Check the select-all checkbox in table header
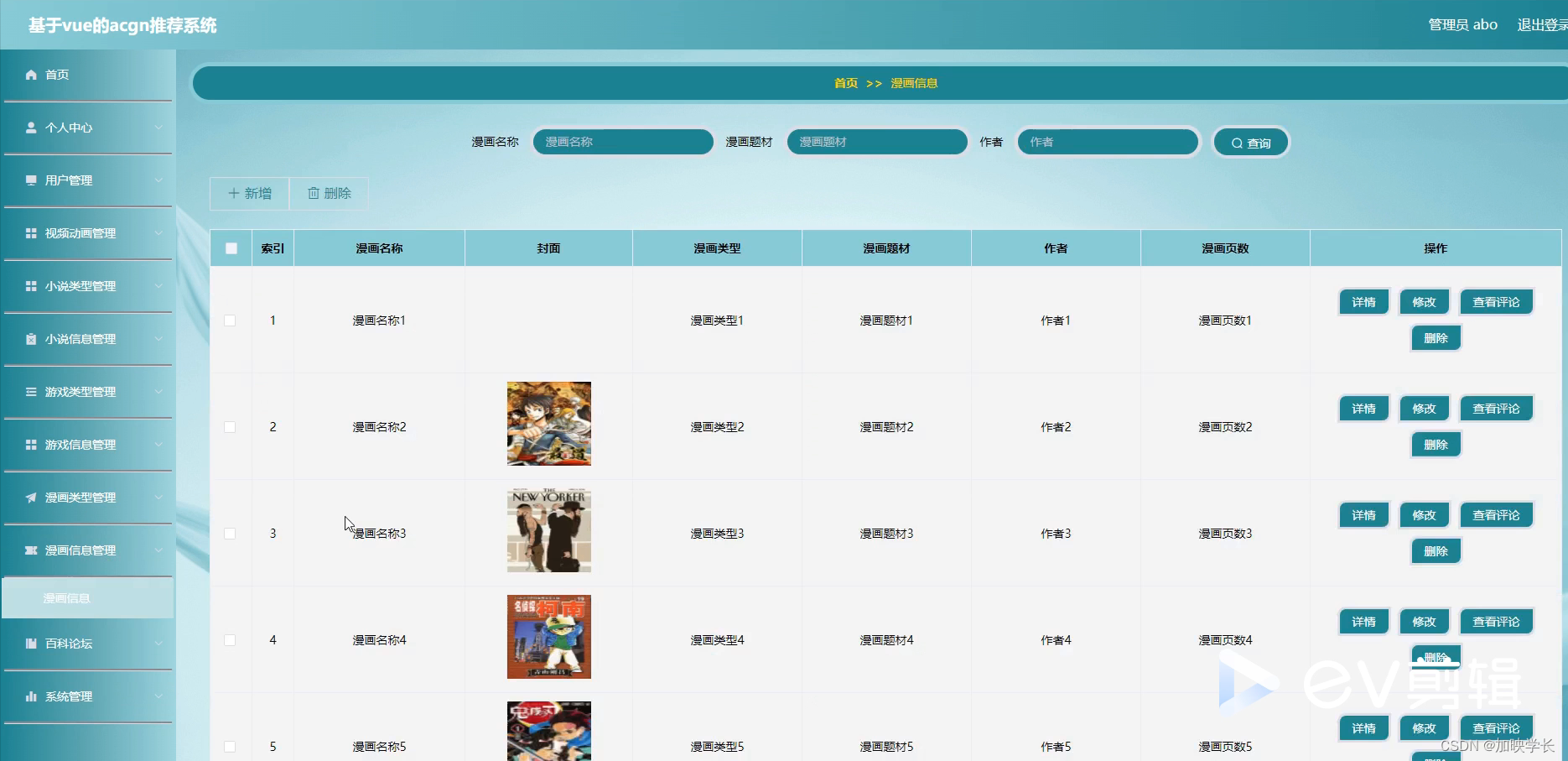1568x761 pixels. pos(231,248)
